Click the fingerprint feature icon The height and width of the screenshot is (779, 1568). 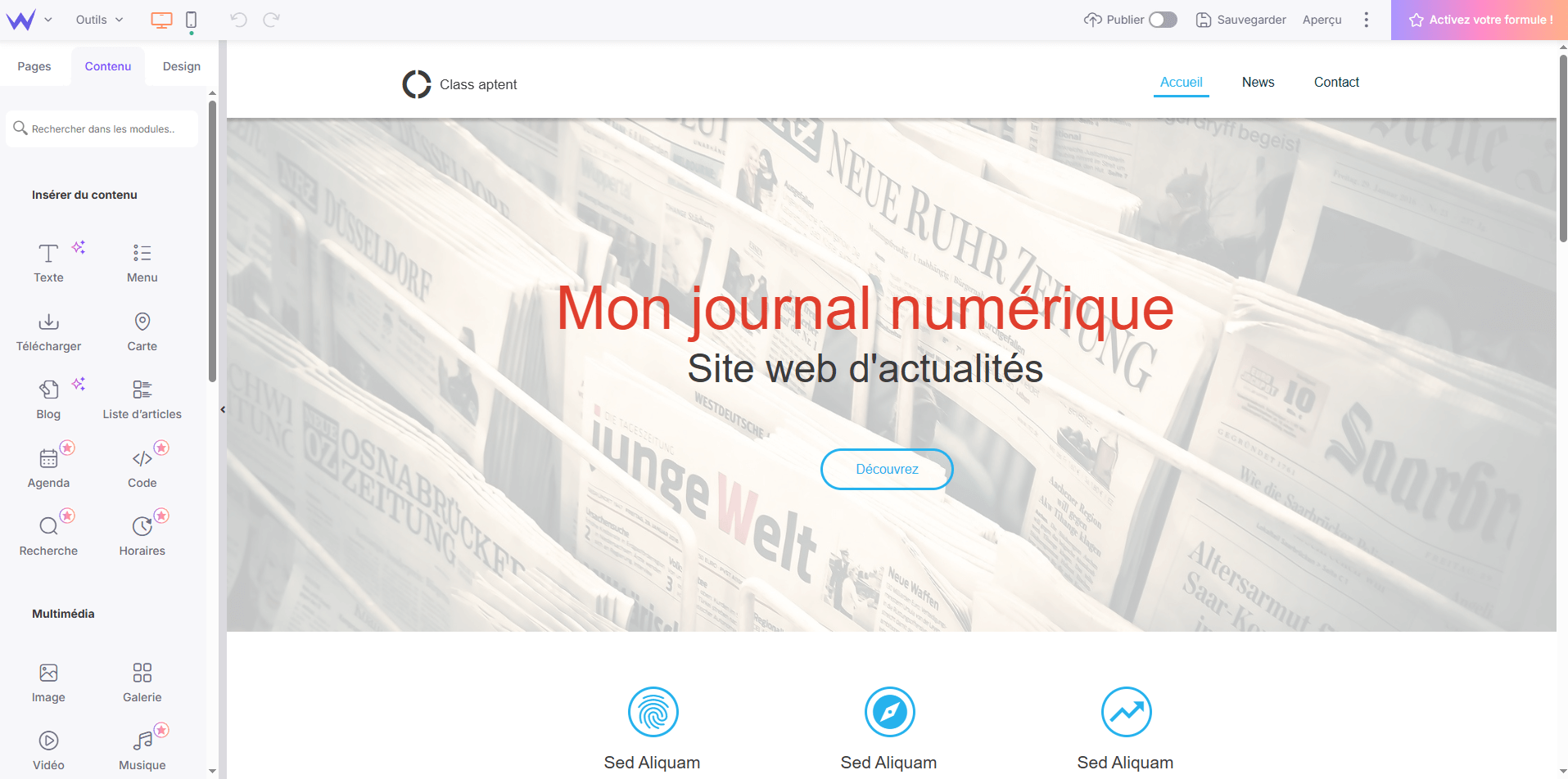653,712
